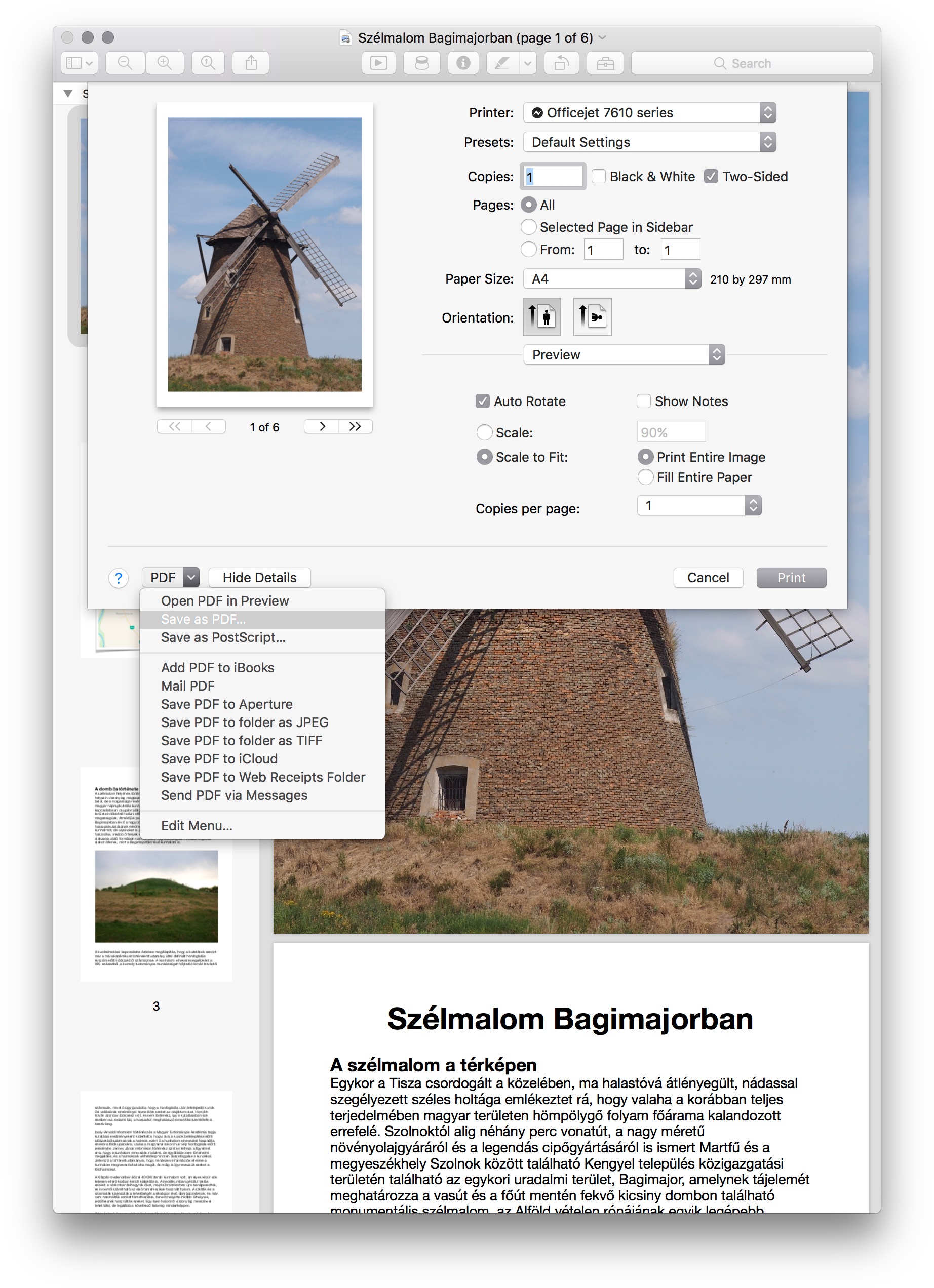Choose Save PDF to folder as JPEG

(x=262, y=723)
